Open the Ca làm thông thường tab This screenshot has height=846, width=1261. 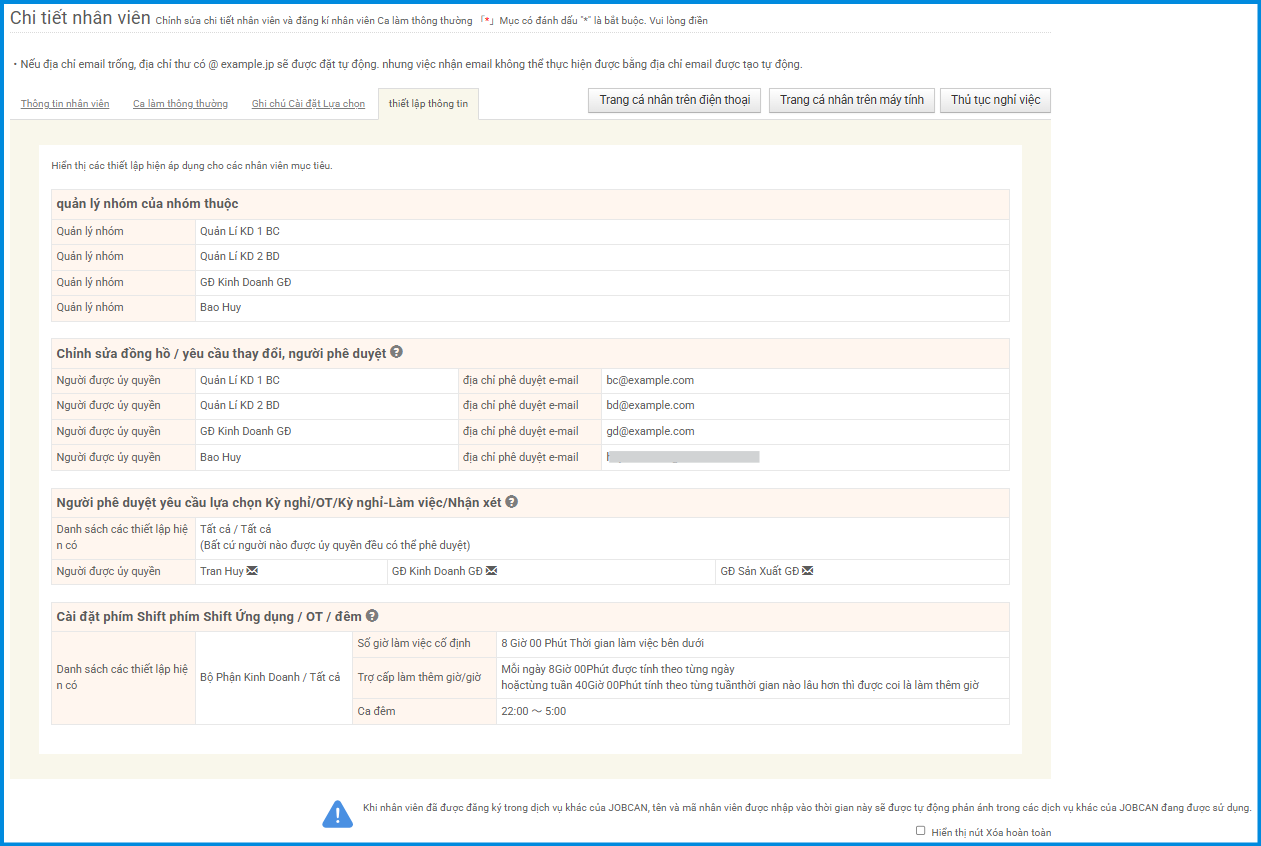pyautogui.click(x=180, y=104)
